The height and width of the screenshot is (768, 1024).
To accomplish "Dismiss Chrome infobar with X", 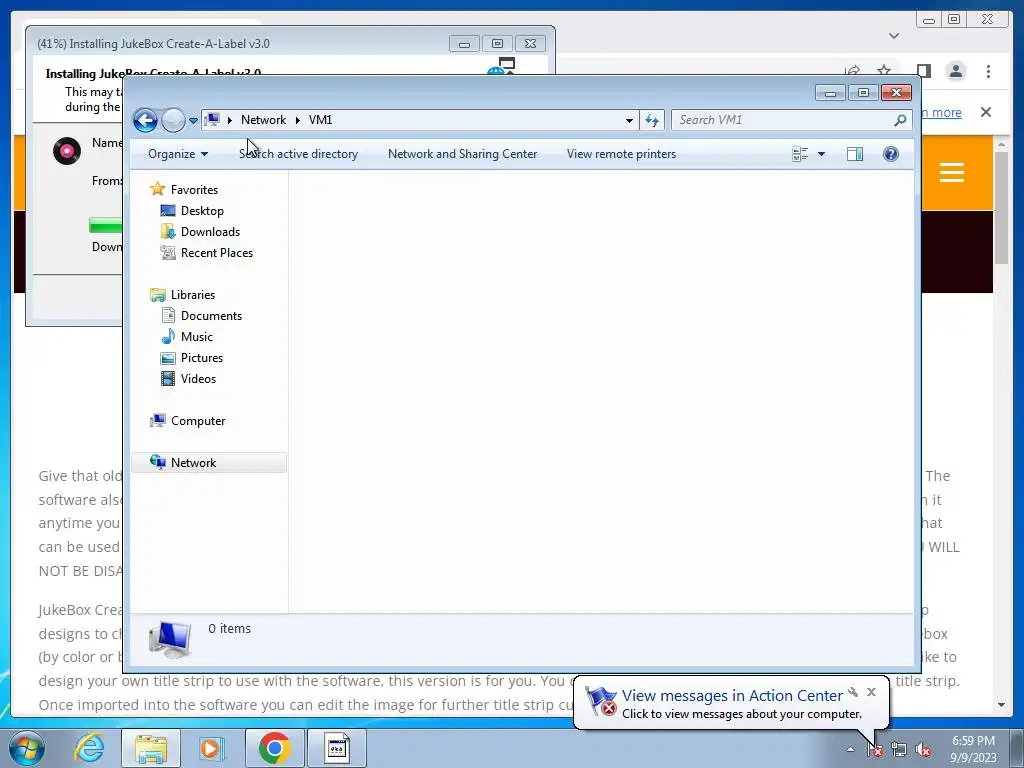I will click(x=985, y=112).
